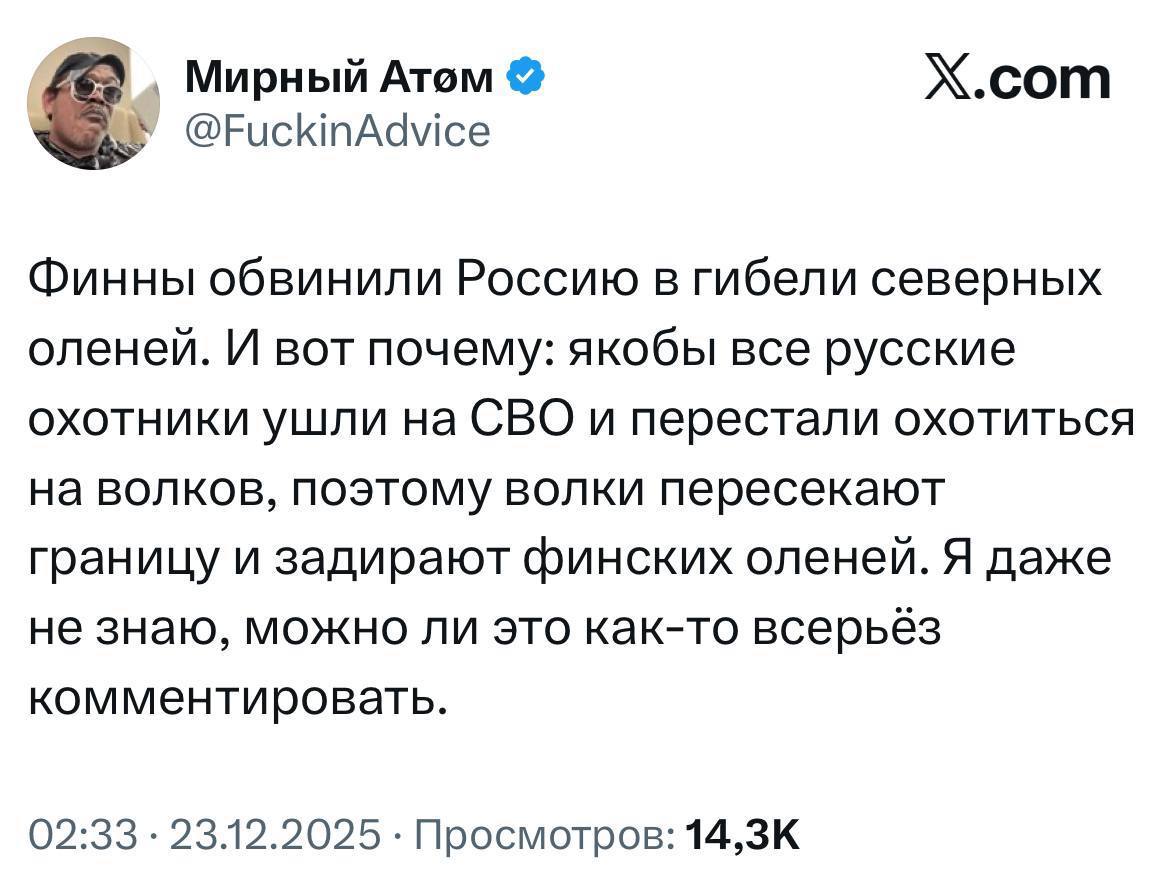Click the word охотники in the tweet
The image size is (1170, 870).
(138, 420)
